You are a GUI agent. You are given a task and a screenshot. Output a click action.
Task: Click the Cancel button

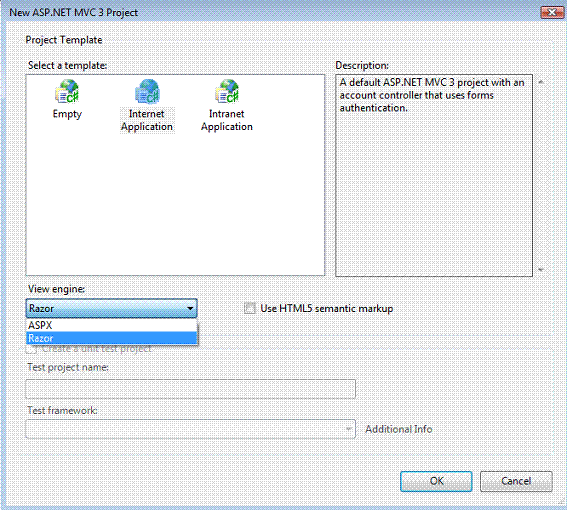(x=516, y=481)
